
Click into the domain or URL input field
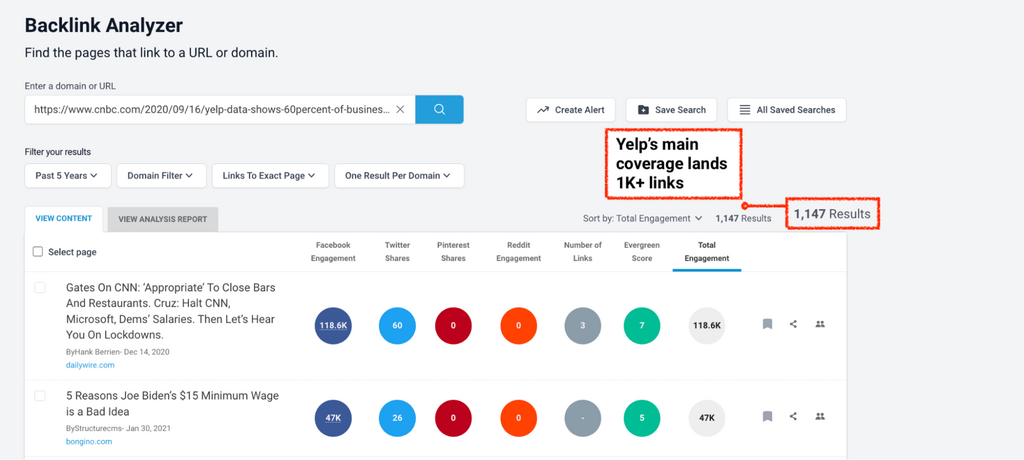click(x=210, y=110)
